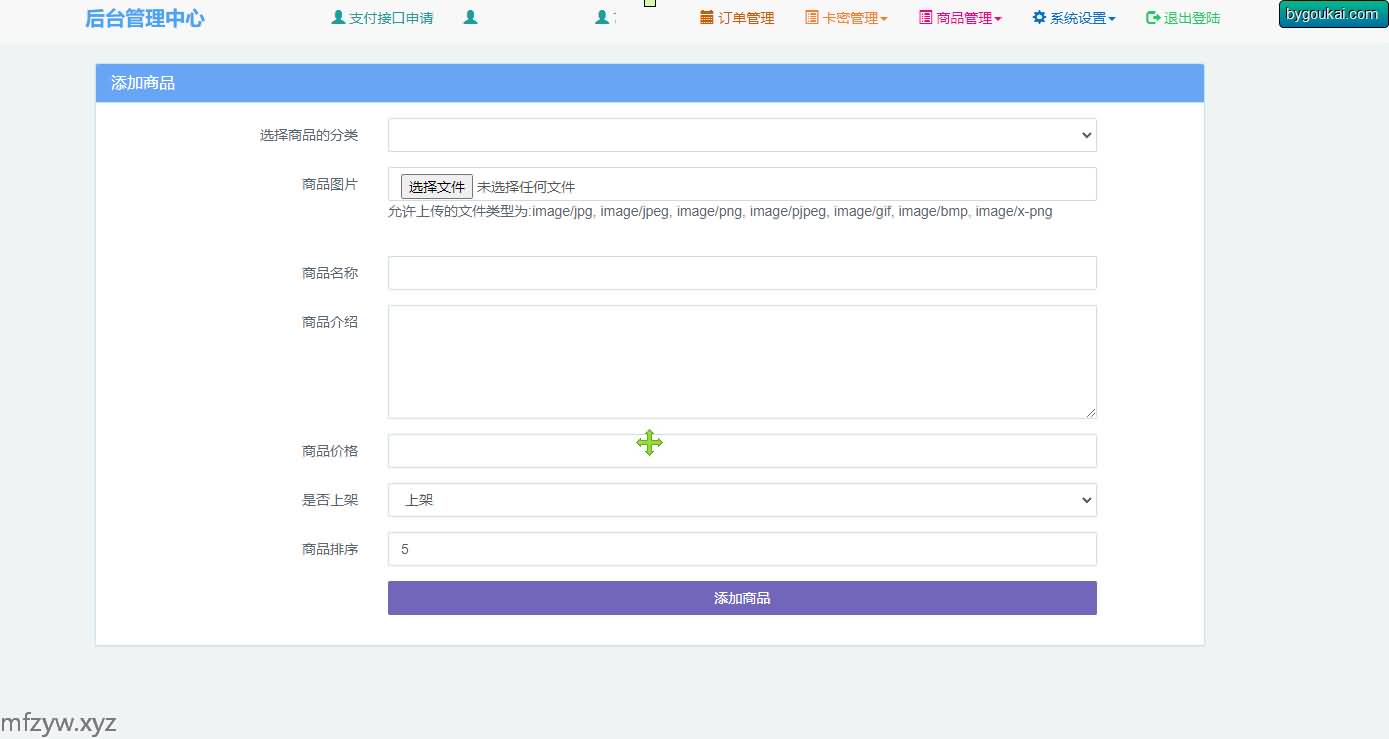Viewport: 1389px width, 739px height.
Task: Click the user icon beside 支付接口申请
Action: point(338,18)
